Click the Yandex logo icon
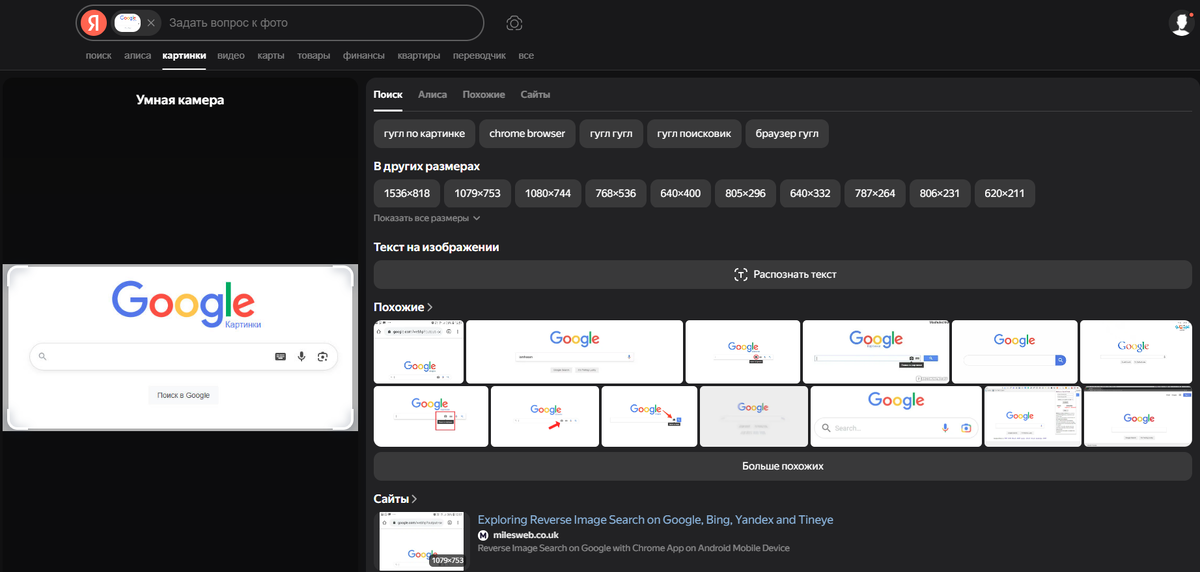The height and width of the screenshot is (572, 1200). pyautogui.click(x=94, y=22)
